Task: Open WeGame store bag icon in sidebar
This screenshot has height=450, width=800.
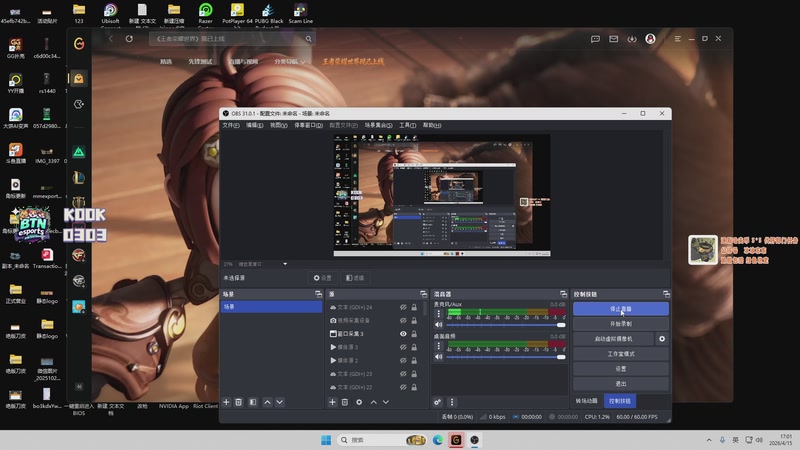Action: [79, 79]
